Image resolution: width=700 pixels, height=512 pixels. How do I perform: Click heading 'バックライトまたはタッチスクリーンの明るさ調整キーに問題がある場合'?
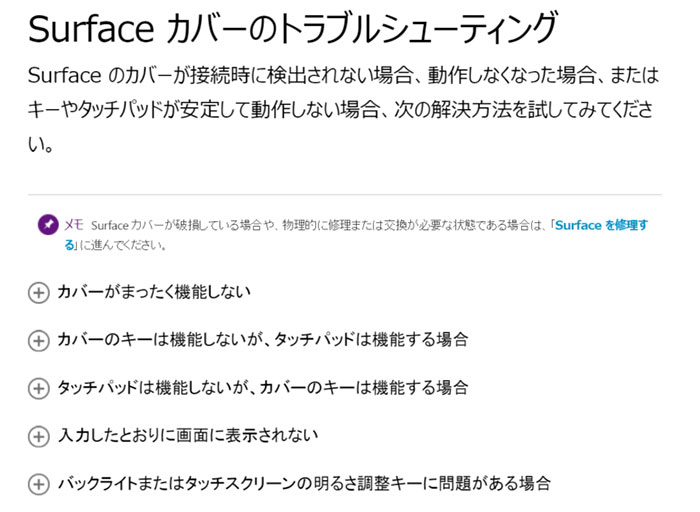tap(304, 483)
